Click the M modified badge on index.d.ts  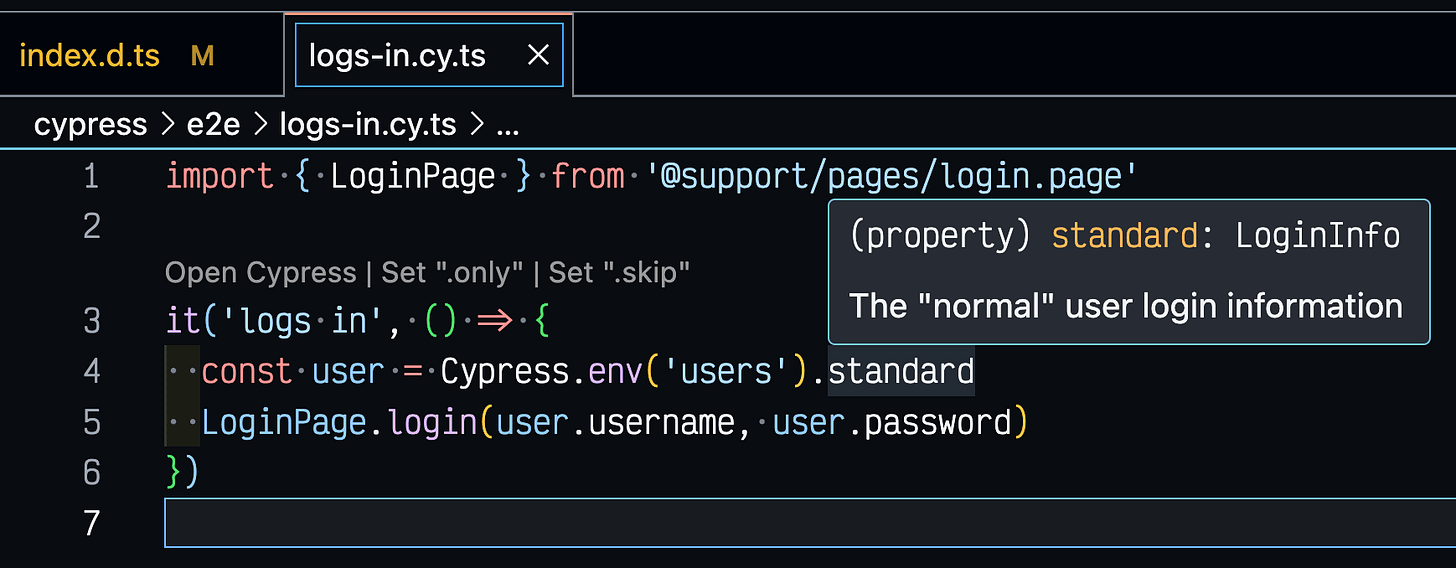[203, 56]
